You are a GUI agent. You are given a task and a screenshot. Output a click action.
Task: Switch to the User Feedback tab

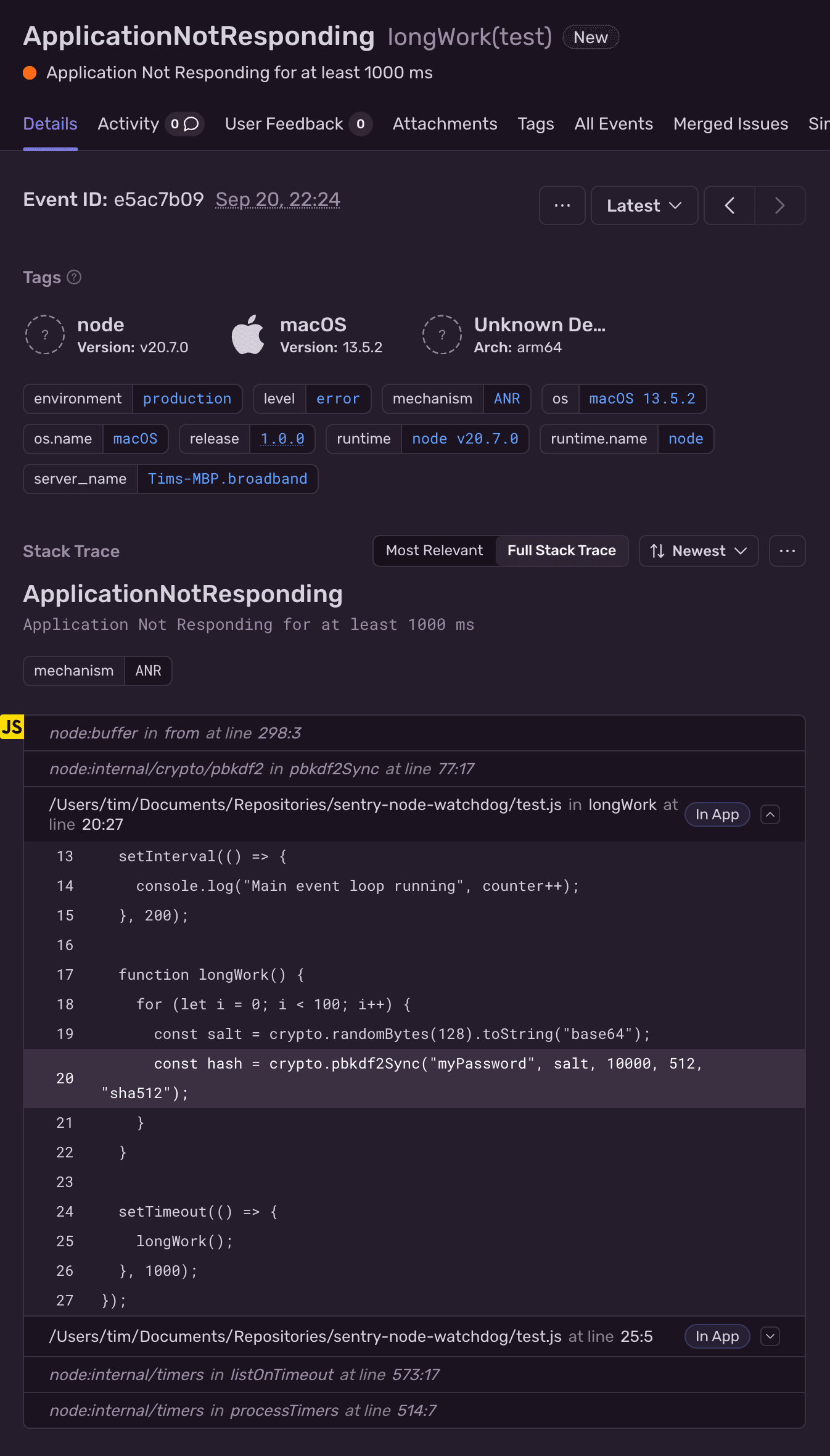tap(284, 124)
